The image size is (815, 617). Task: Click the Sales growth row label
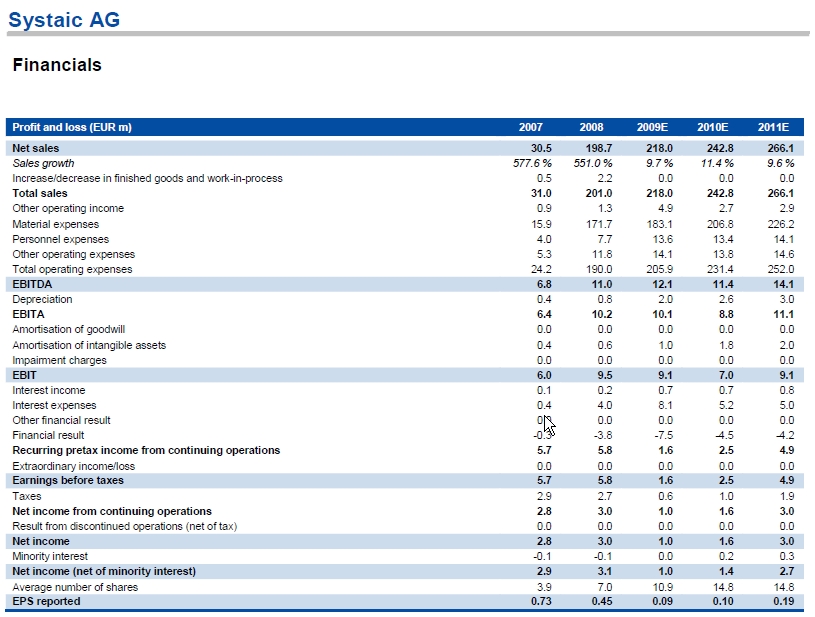(x=43, y=163)
